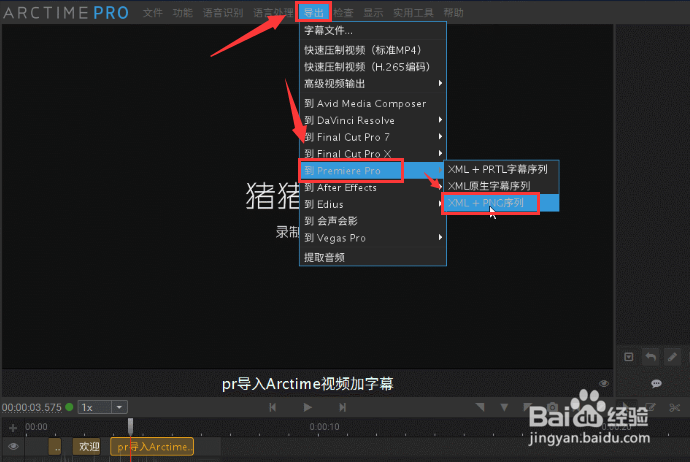Image resolution: width=690 pixels, height=462 pixels.
Task: Expand 到 DaVinci Resolve submenu
Action: point(373,120)
